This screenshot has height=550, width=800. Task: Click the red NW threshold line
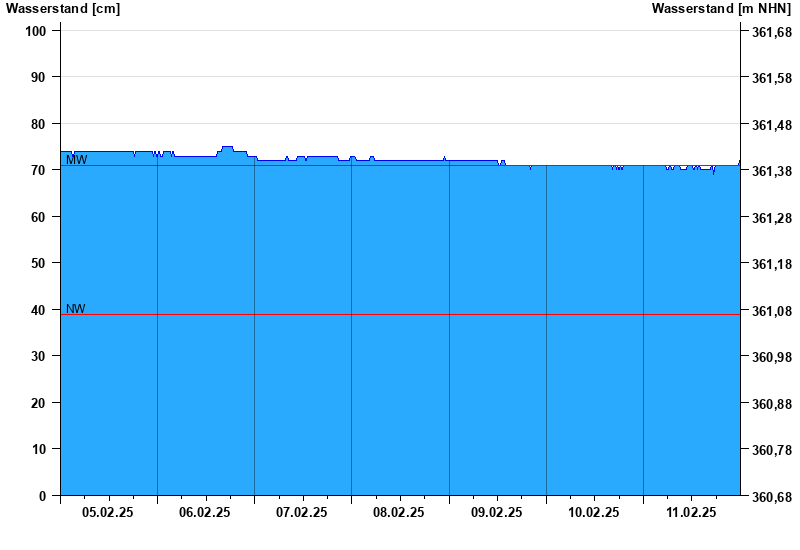pyautogui.click(x=401, y=314)
